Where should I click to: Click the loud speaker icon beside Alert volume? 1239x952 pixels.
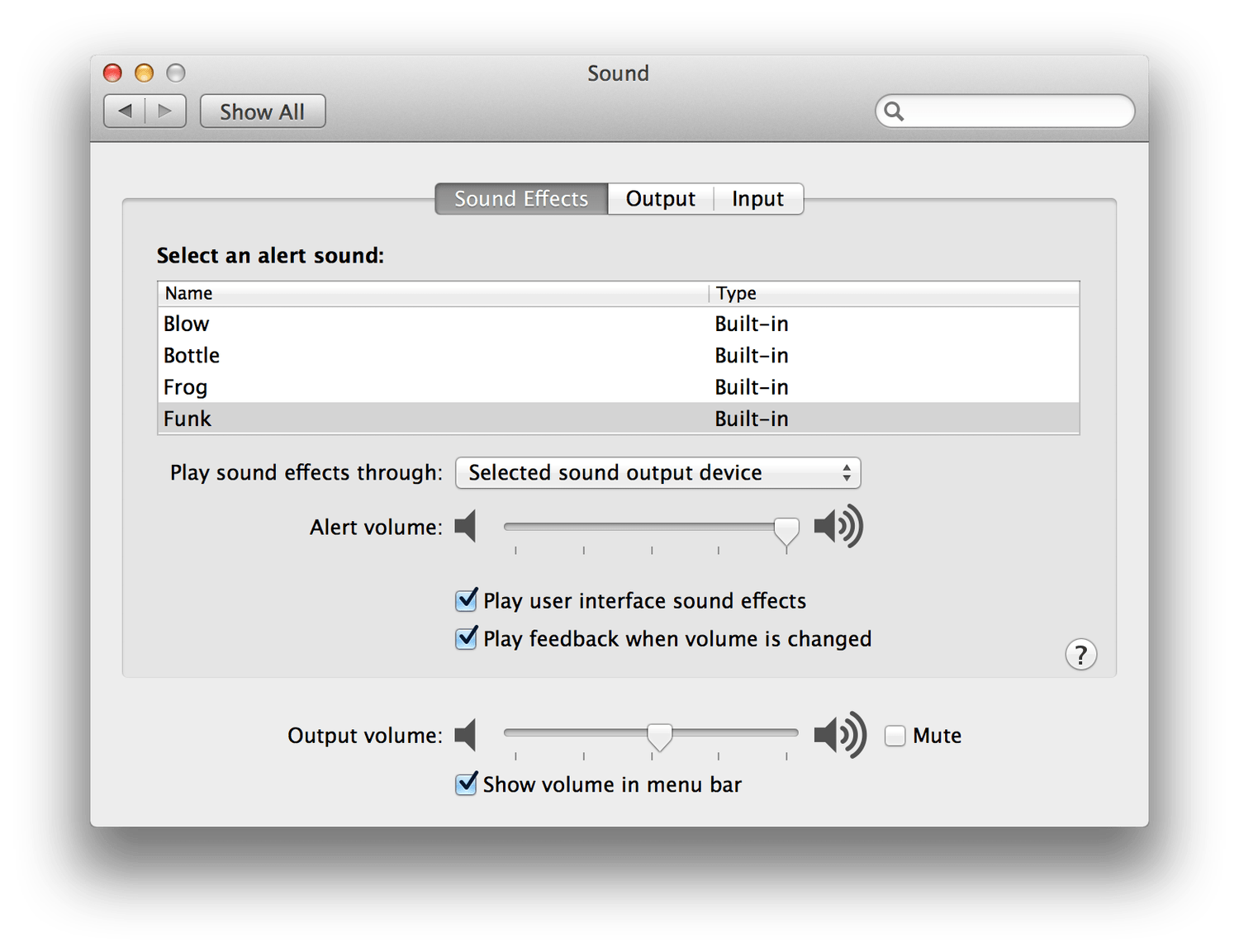(x=838, y=526)
